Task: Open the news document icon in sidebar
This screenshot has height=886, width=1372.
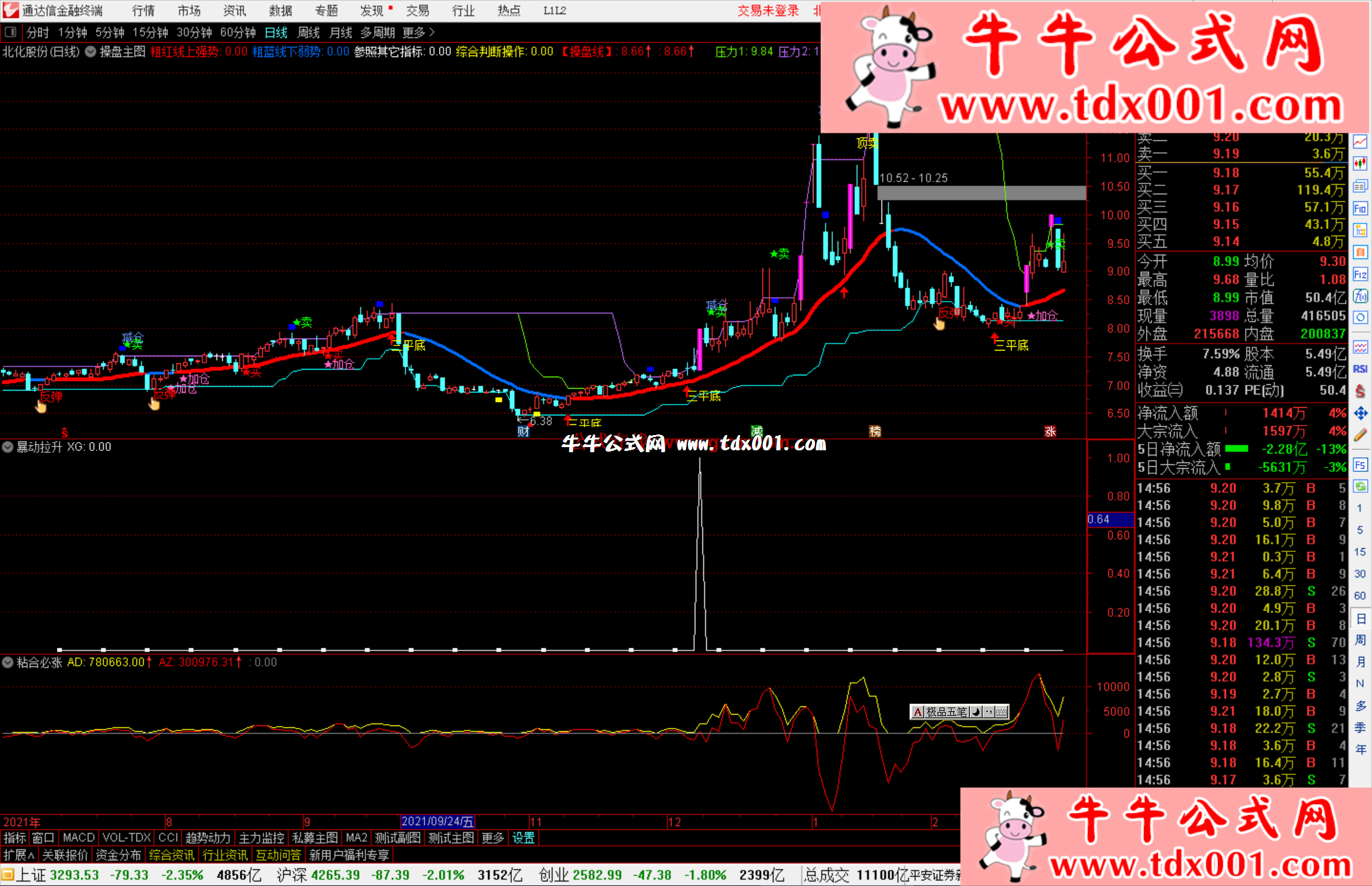Action: click(x=1360, y=186)
